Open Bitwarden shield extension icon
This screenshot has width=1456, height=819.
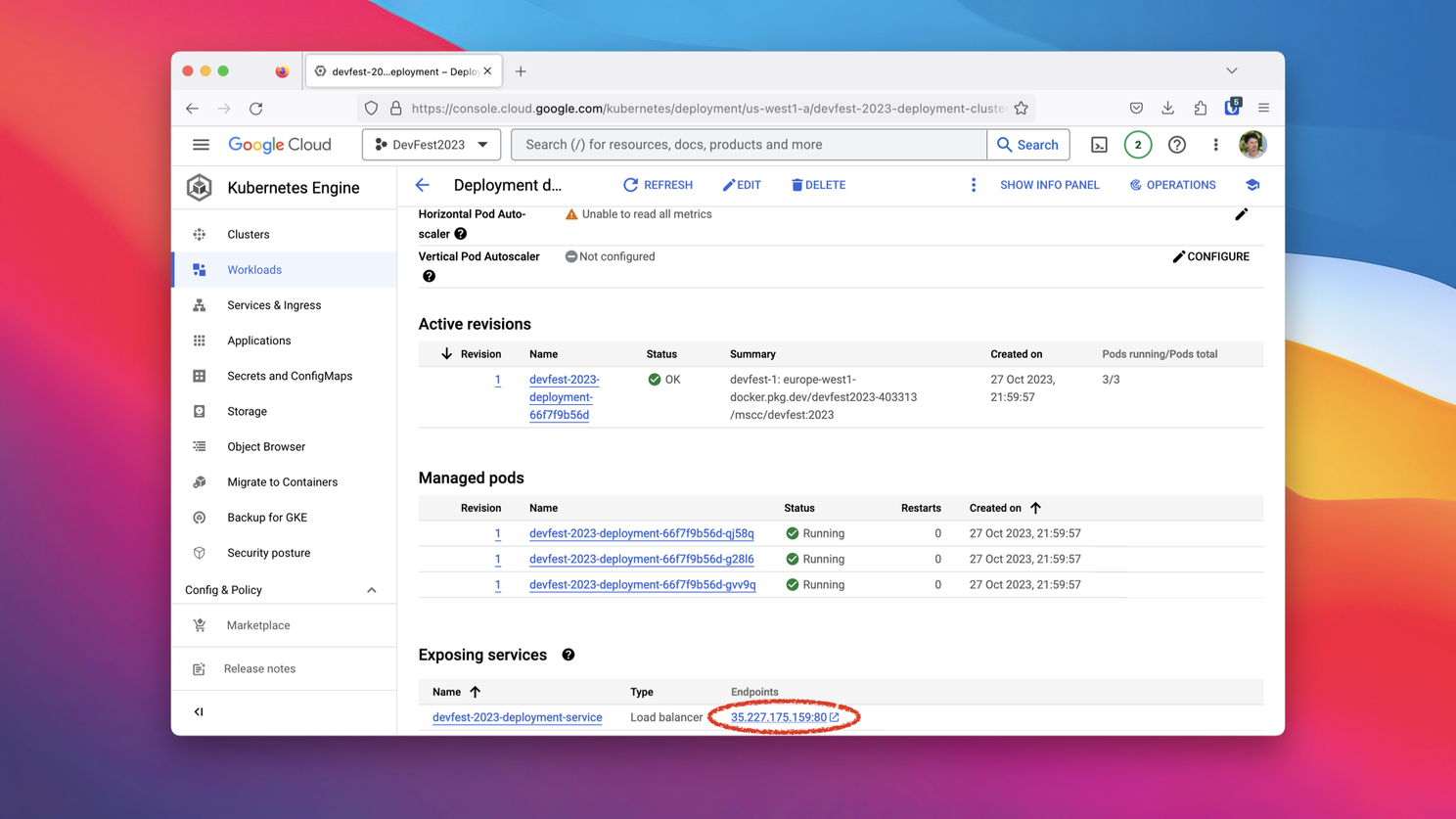1232,107
